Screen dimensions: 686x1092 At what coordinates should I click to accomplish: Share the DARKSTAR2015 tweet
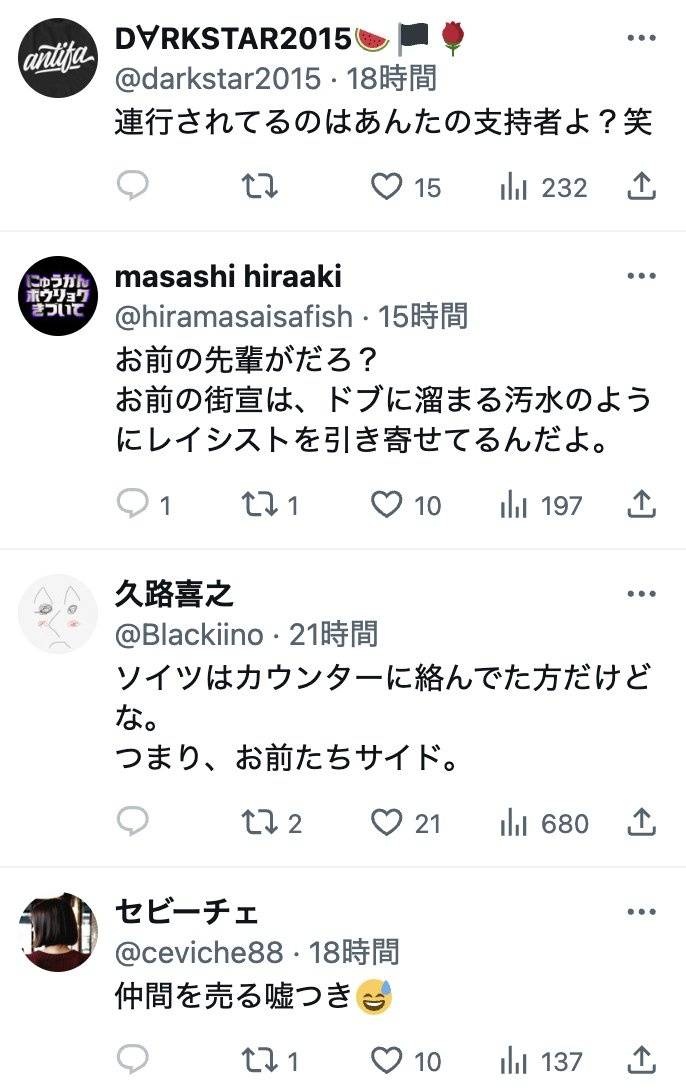(x=641, y=187)
